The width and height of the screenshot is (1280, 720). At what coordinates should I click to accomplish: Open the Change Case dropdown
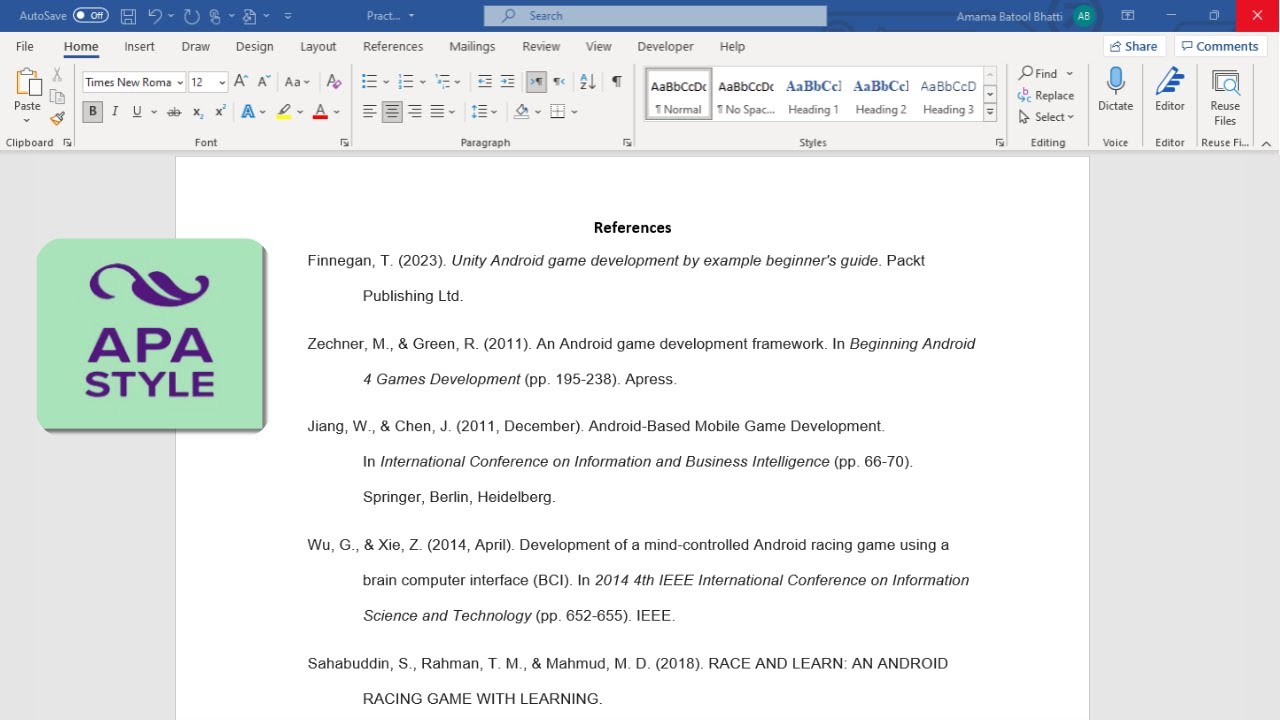click(297, 82)
